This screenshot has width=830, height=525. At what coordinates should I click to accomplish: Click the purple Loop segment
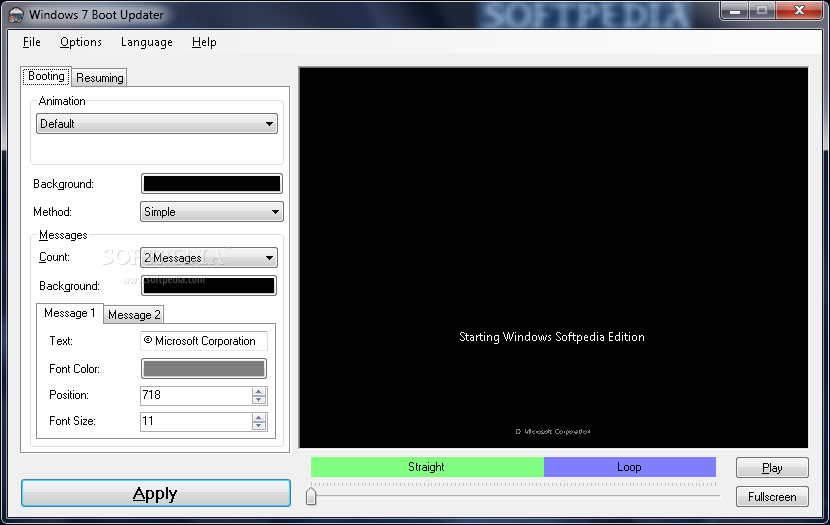click(x=630, y=467)
